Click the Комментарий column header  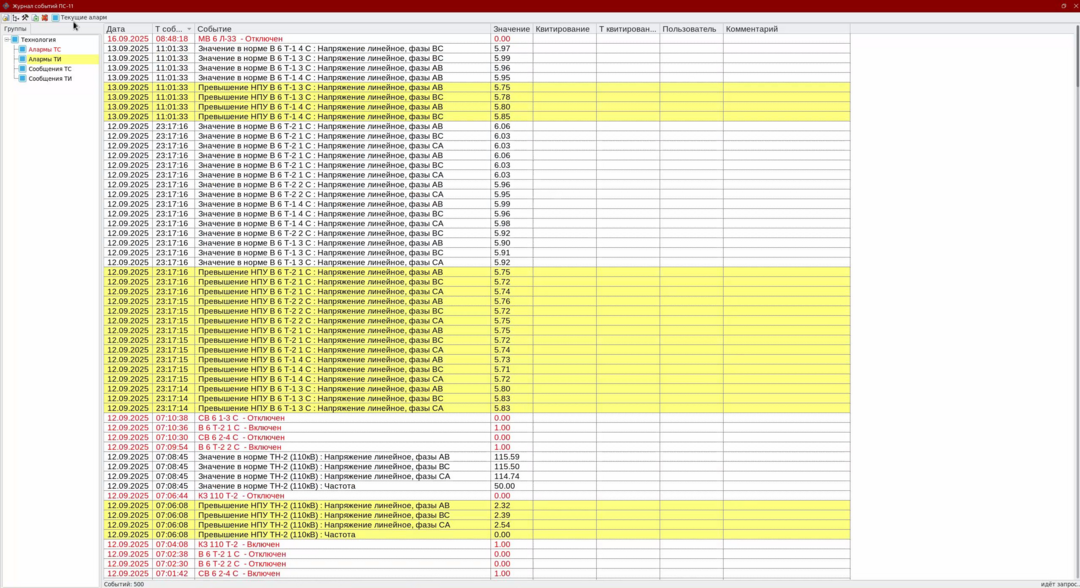[x=786, y=29]
